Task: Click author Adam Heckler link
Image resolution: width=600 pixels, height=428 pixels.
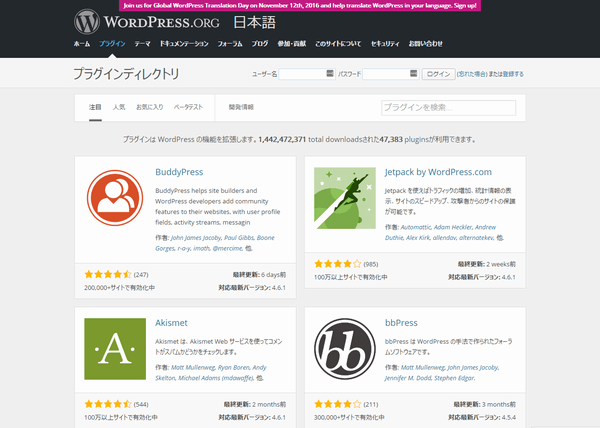Action: pos(453,227)
